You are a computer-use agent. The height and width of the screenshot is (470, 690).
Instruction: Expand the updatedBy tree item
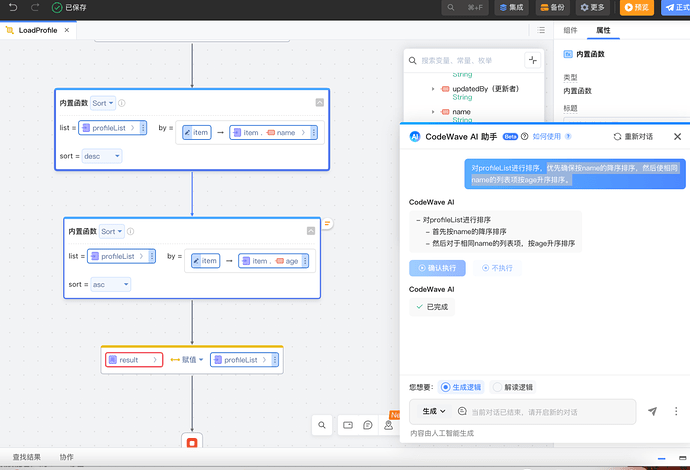[433, 88]
